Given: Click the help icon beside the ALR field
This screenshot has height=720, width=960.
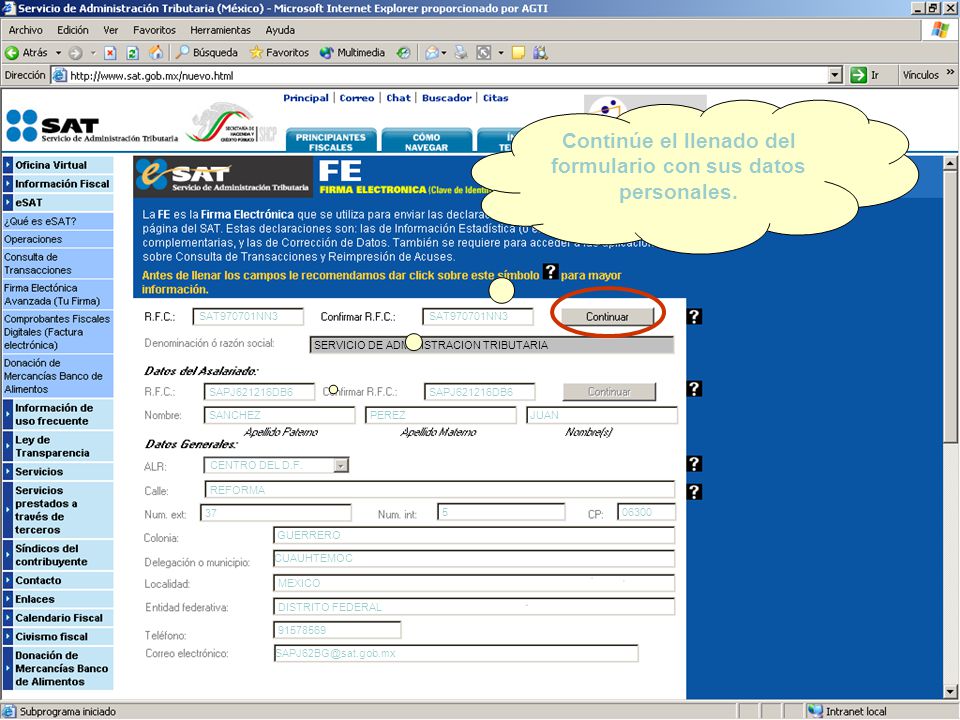Looking at the screenshot, I should (694, 463).
